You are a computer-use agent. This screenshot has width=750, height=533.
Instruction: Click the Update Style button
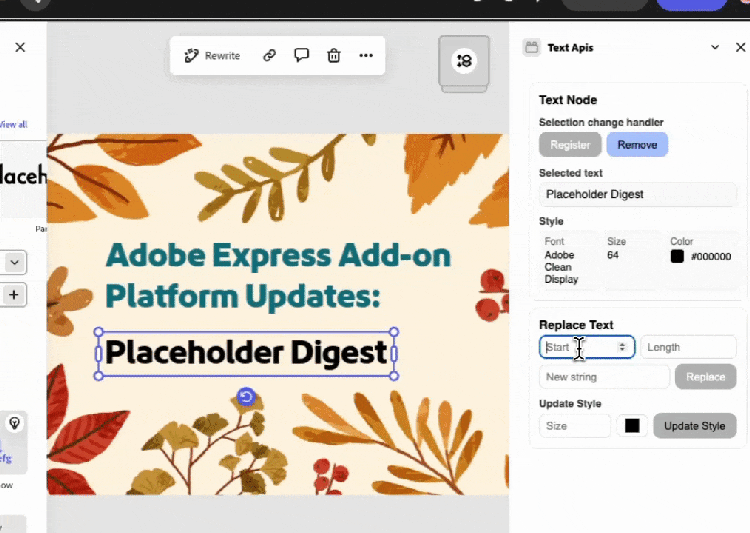pos(694,426)
